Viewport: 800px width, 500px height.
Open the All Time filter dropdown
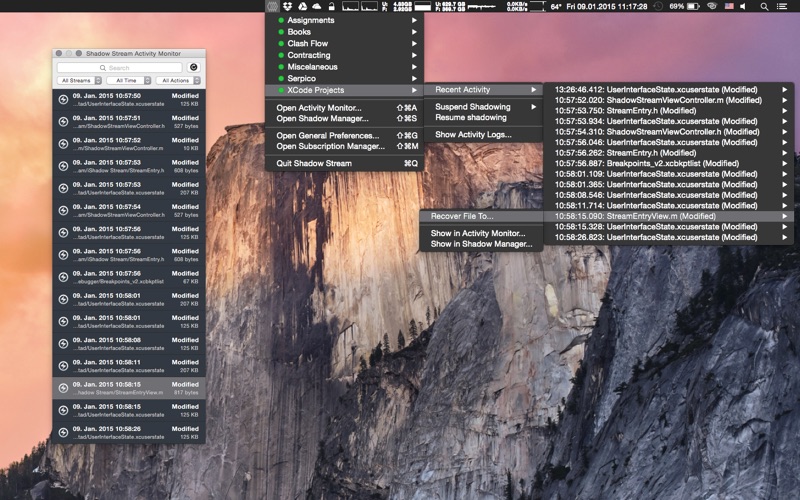(x=129, y=81)
